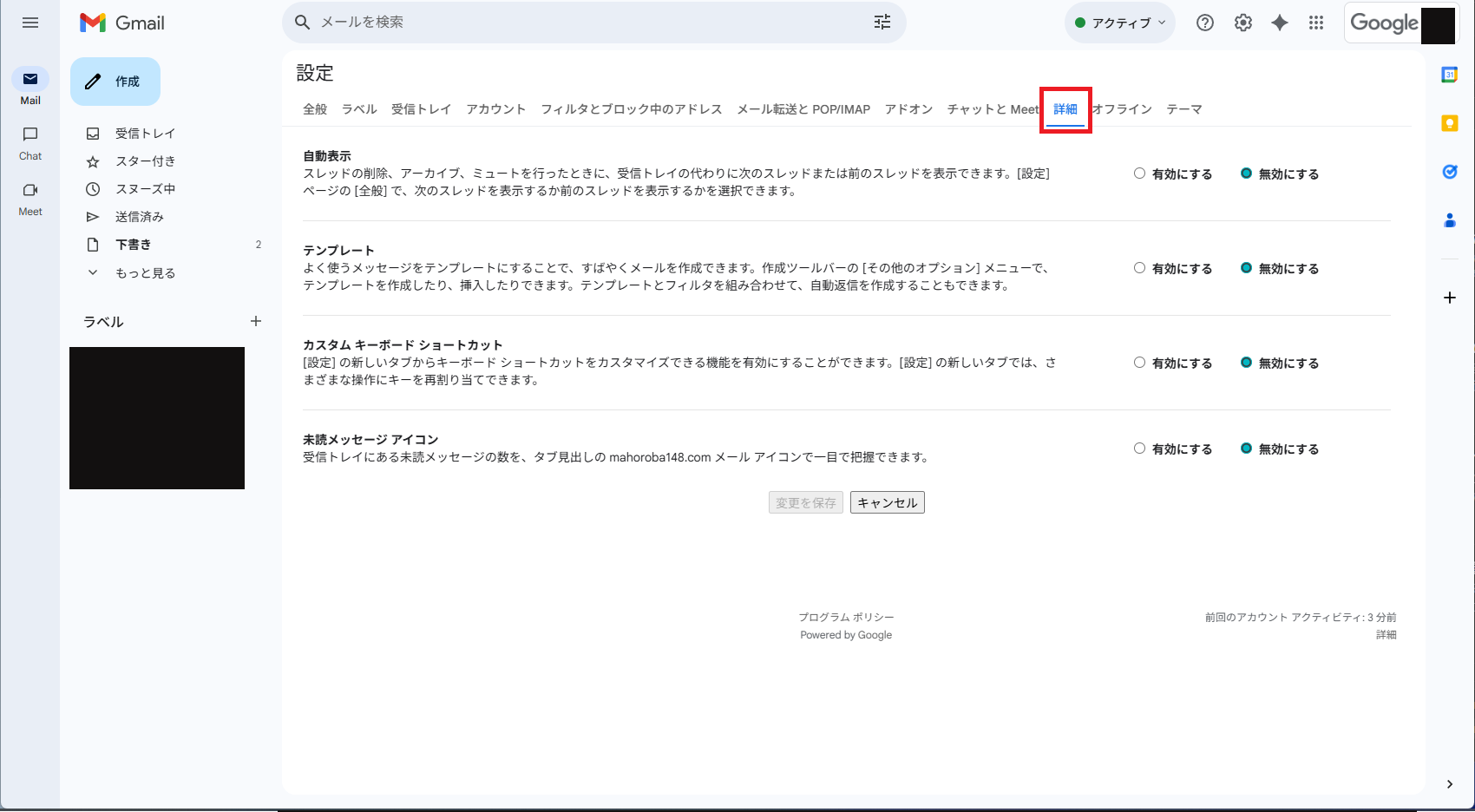The height and width of the screenshot is (812, 1475).
Task: Enable 自動表示 with 有効にする
Action: (x=1139, y=174)
